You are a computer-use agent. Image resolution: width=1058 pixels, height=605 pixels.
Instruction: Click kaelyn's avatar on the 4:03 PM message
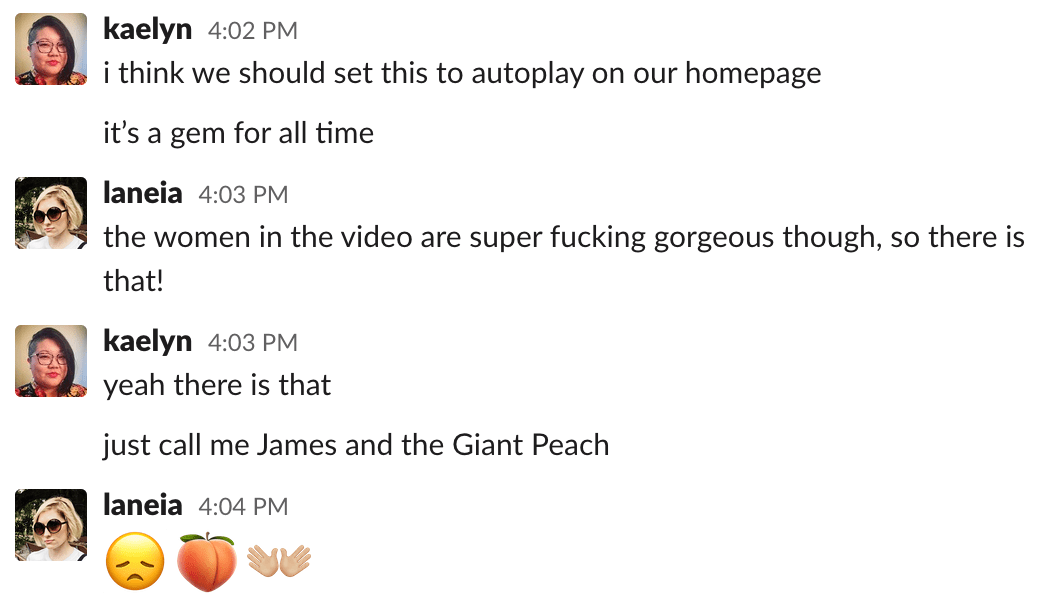pyautogui.click(x=51, y=361)
